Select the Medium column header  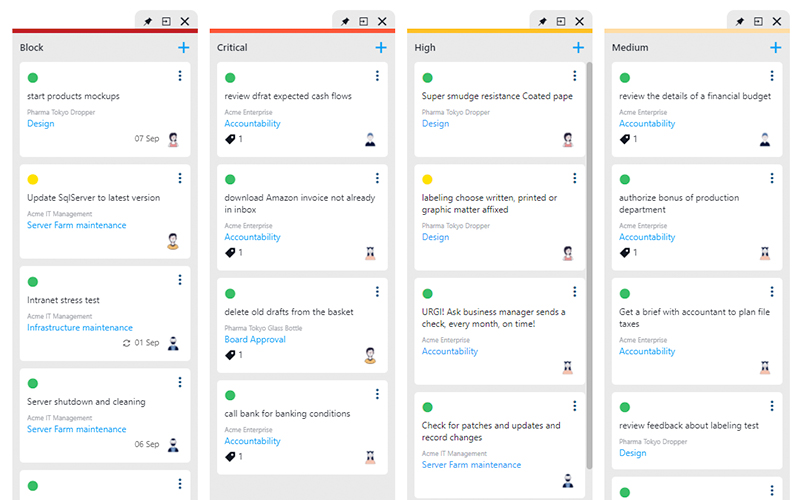coord(630,47)
